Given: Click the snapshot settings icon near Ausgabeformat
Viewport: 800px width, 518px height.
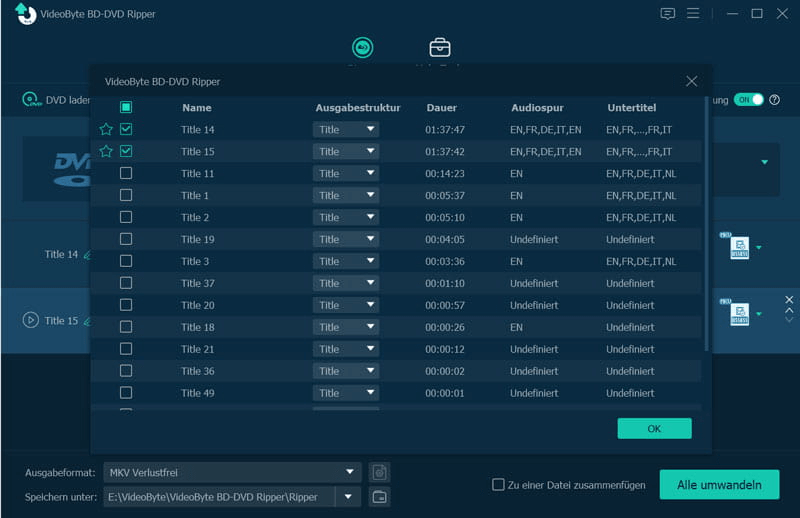Looking at the screenshot, I should click(x=379, y=473).
